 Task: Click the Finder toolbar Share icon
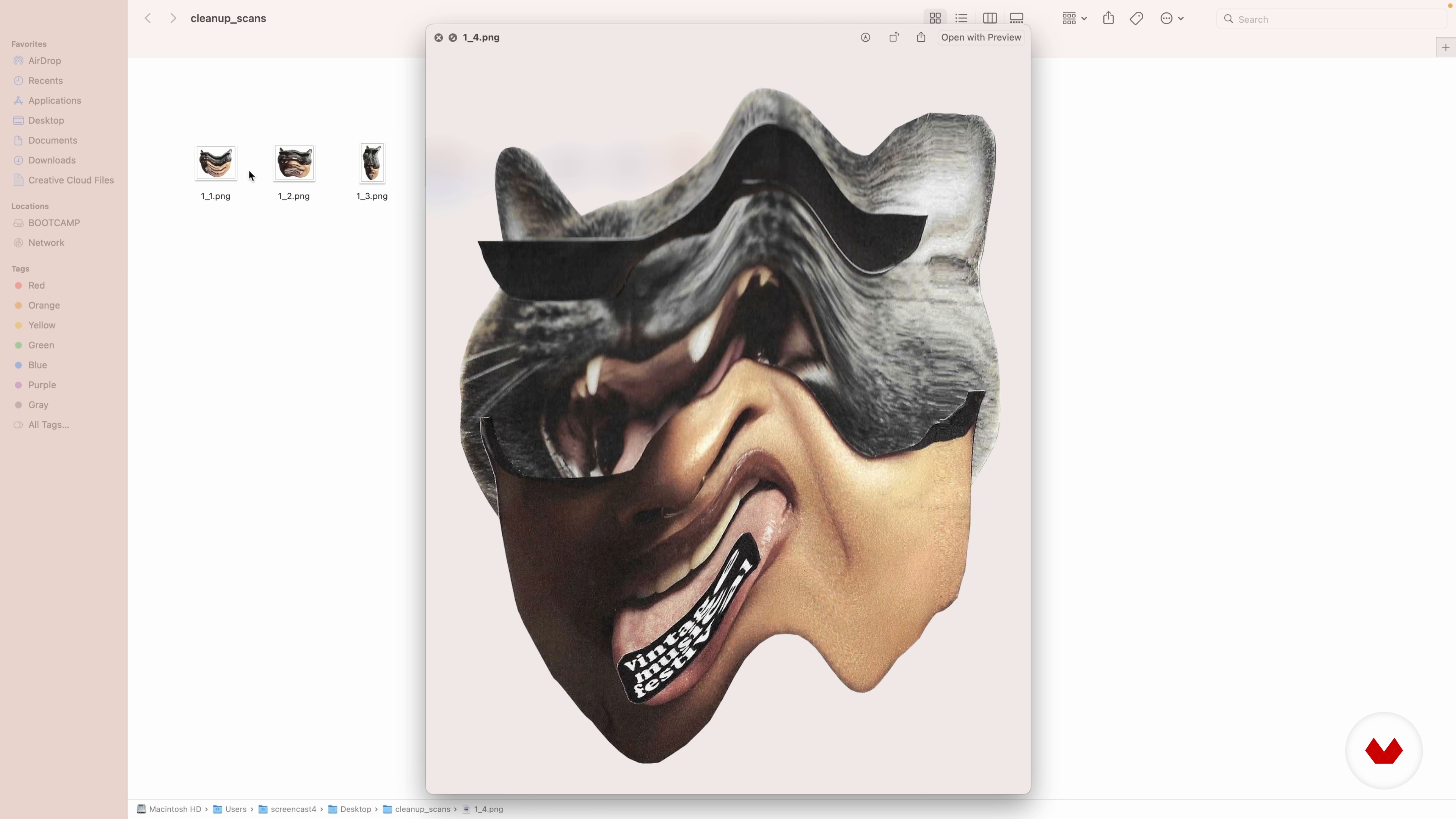[x=1108, y=19]
